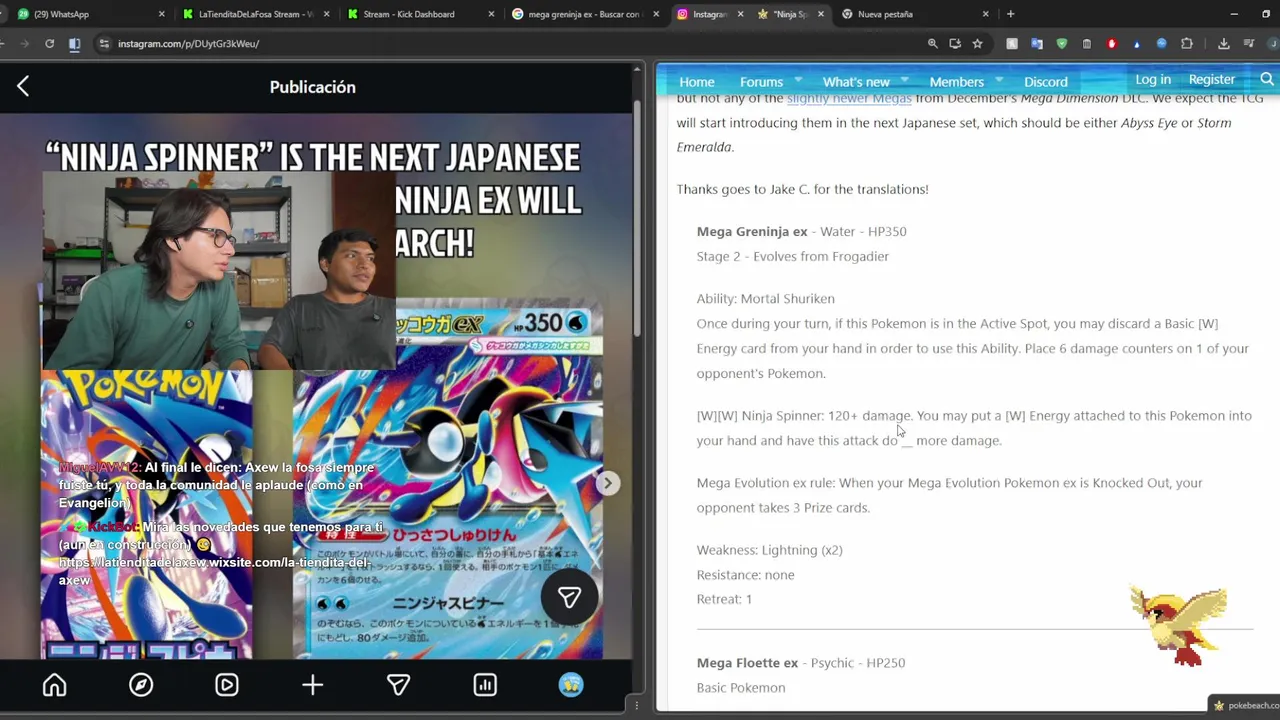Click the Register link
Viewport: 1280px width, 720px height.
1212,79
